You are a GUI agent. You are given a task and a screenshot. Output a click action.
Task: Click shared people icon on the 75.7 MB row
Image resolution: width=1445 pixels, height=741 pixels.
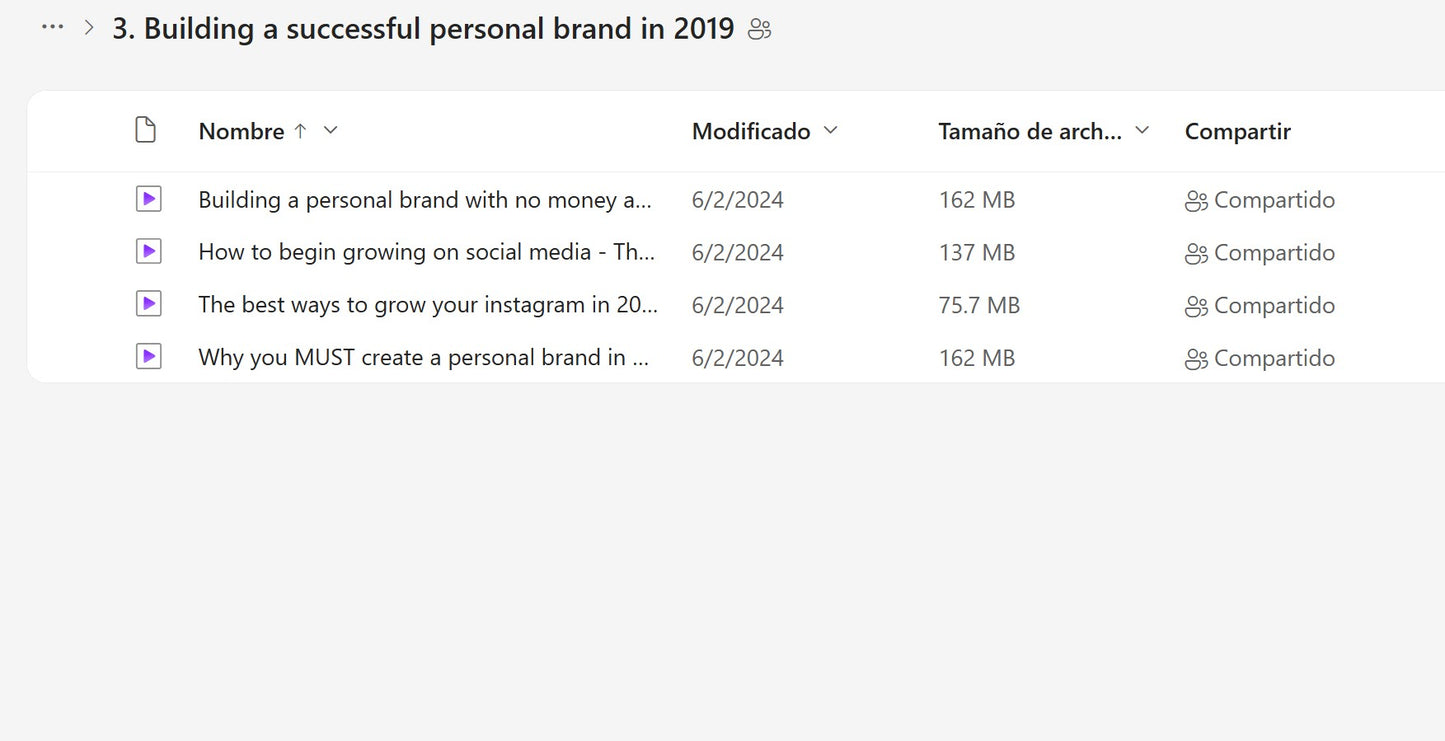pos(1196,306)
